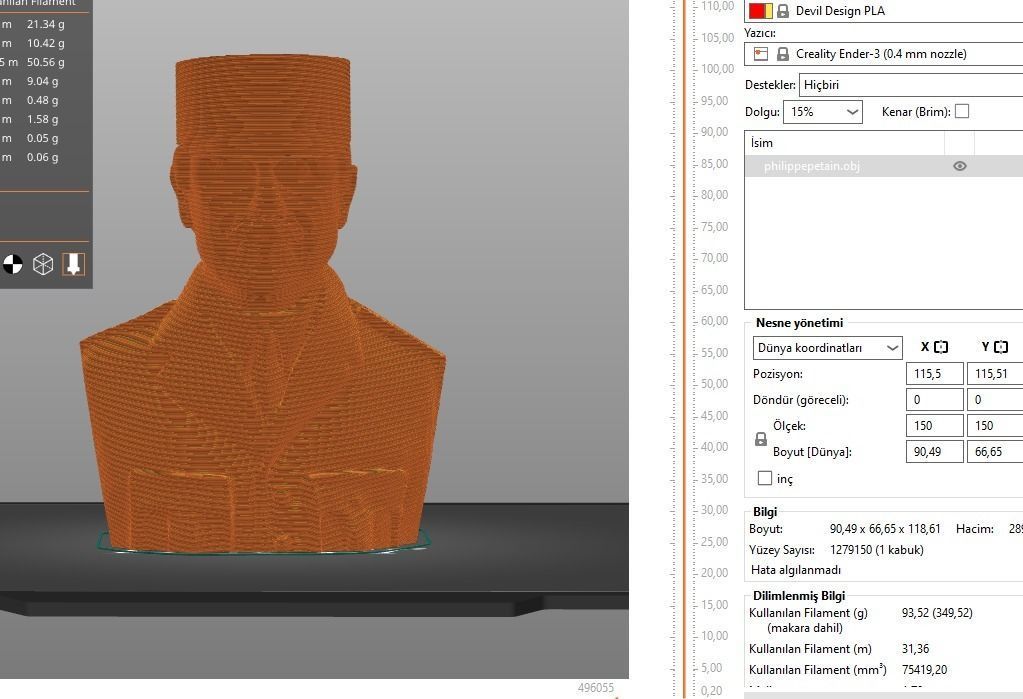
Task: Click the 1279150 (1 kabuk) facet count
Action: click(x=877, y=550)
